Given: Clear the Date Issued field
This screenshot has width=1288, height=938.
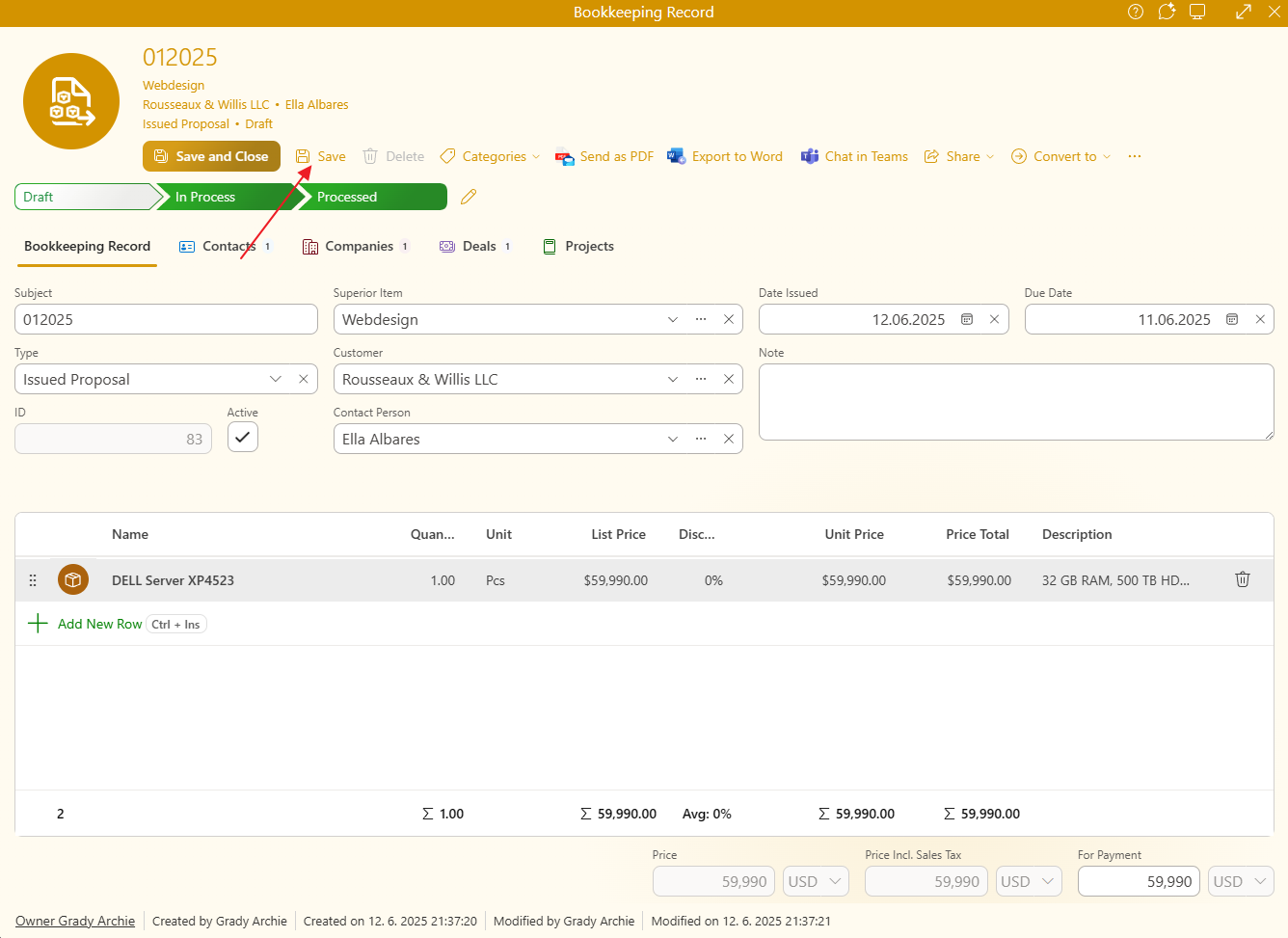Looking at the screenshot, I should point(994,319).
